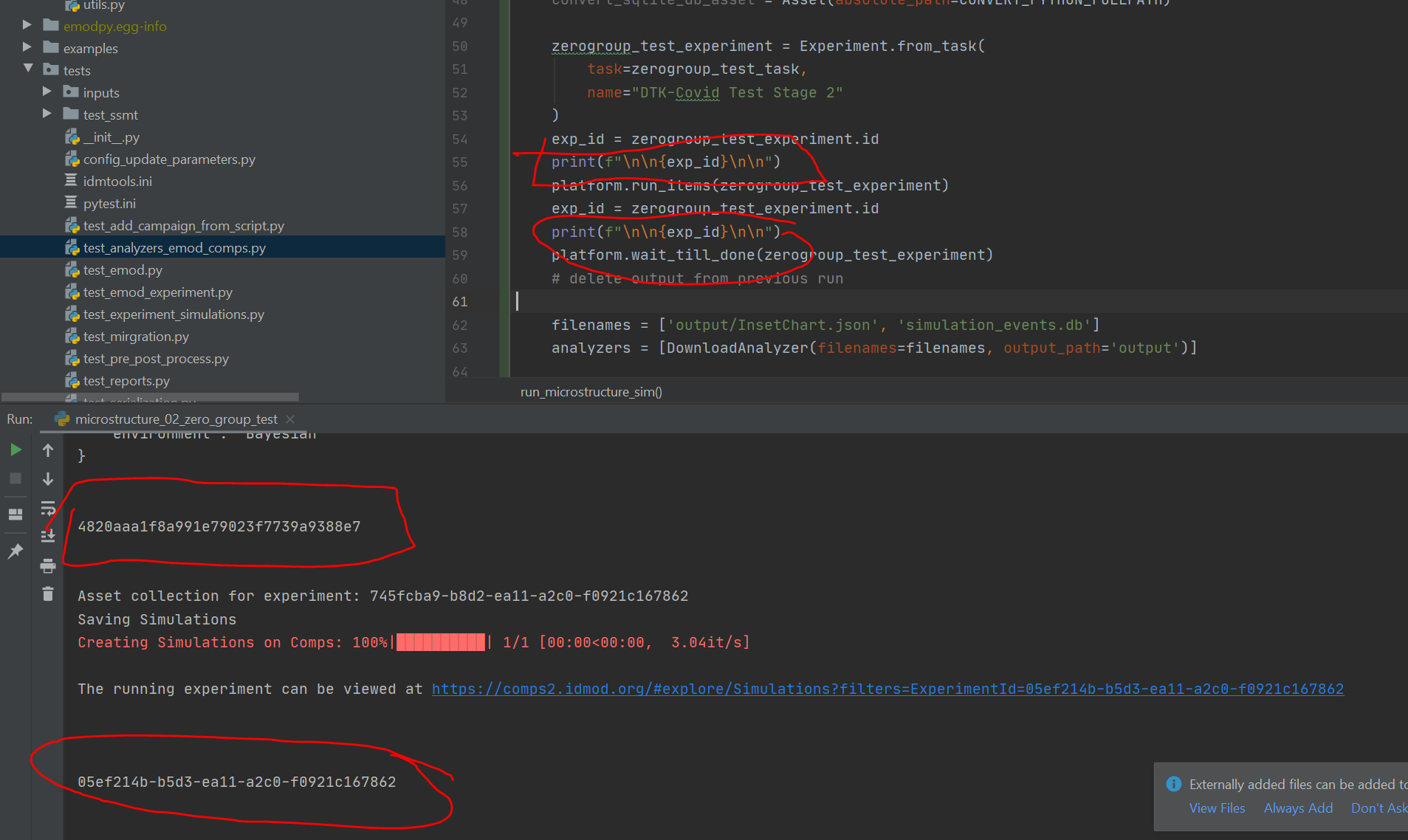Expand the examples folder
Screen dimensions: 1408x840
(27, 48)
